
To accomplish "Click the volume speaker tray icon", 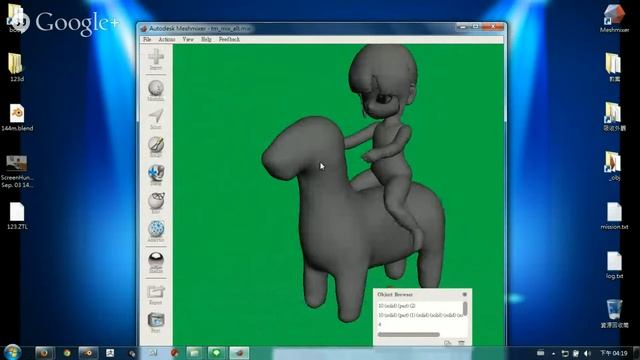I will pyautogui.click(x=587, y=353).
